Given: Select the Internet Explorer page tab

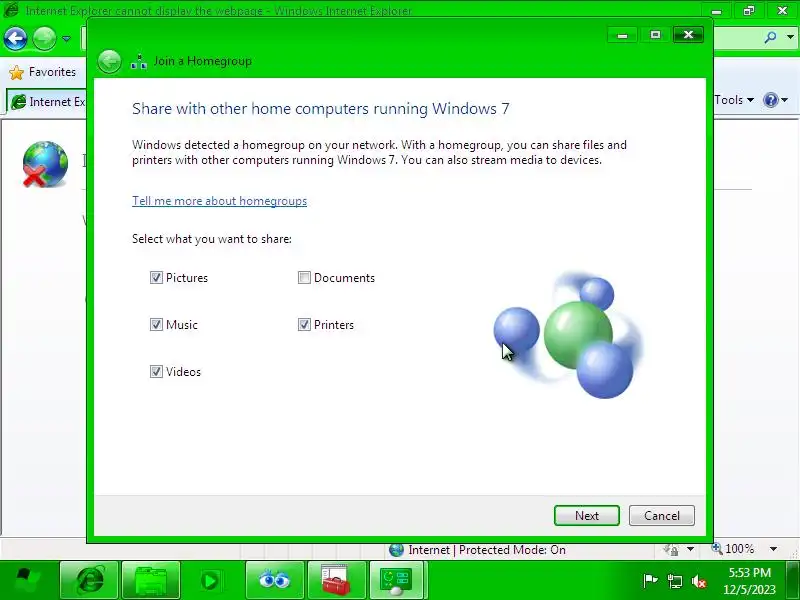Looking at the screenshot, I should pyautogui.click(x=47, y=102).
